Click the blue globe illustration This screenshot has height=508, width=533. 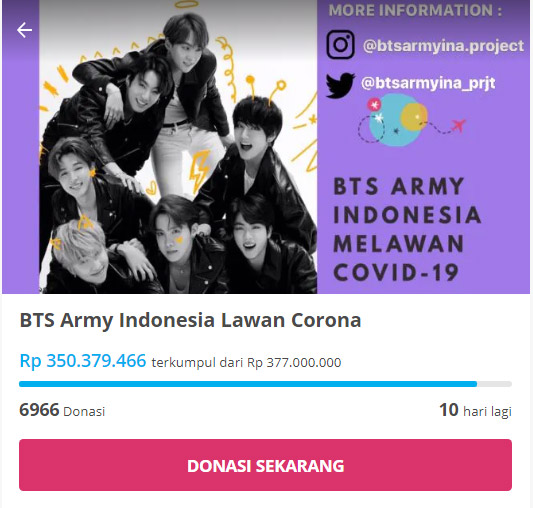point(394,121)
